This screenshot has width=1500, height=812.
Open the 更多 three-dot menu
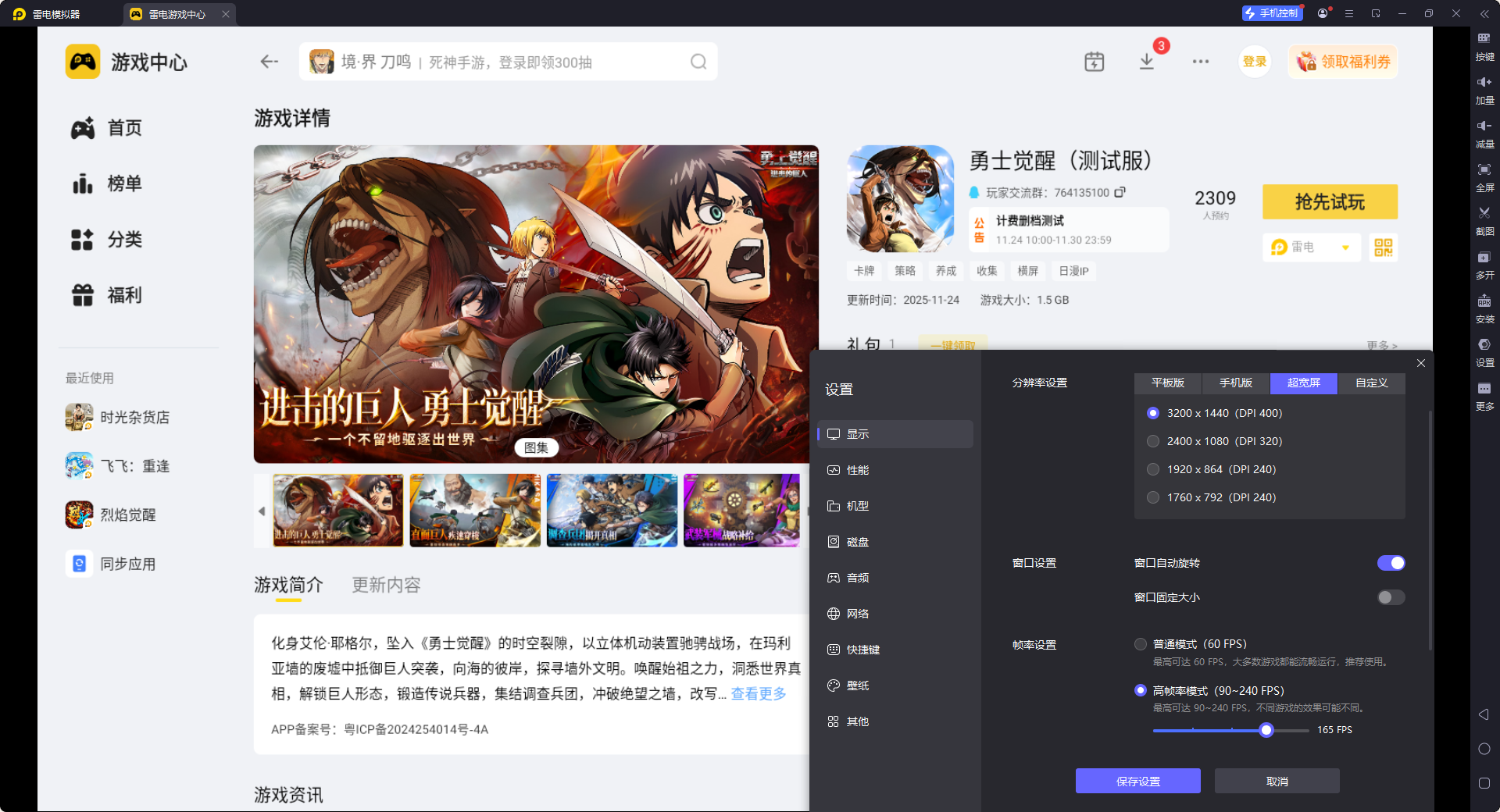(x=1201, y=61)
